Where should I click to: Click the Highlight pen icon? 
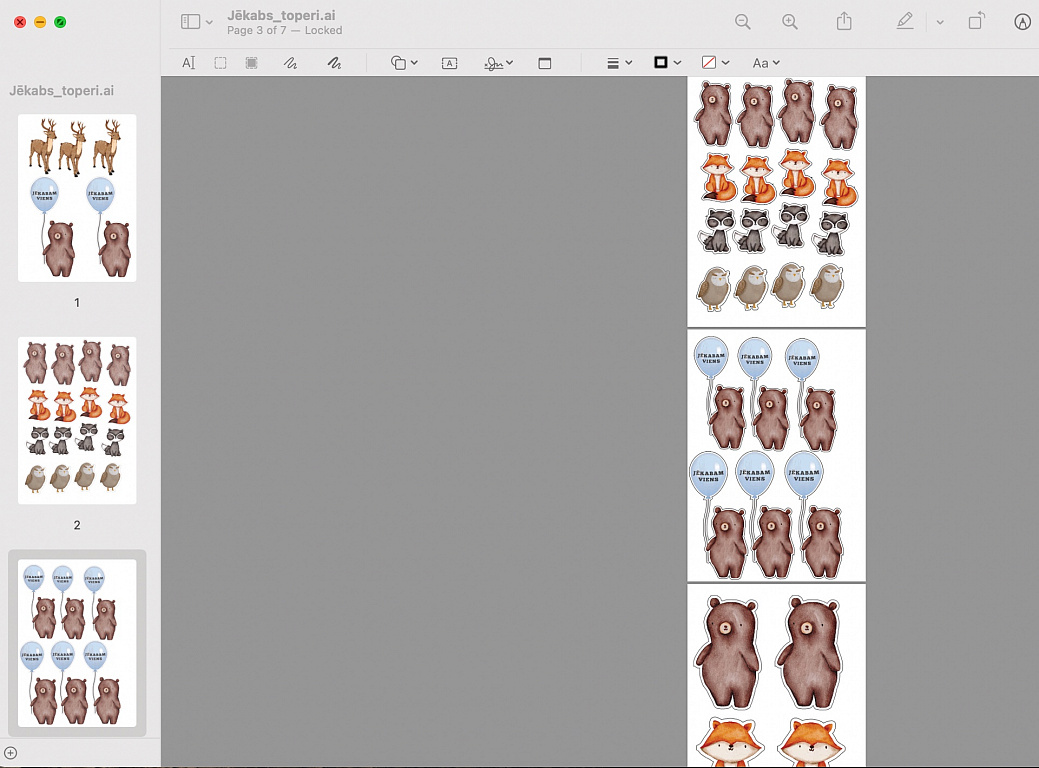pyautogui.click(x=905, y=22)
